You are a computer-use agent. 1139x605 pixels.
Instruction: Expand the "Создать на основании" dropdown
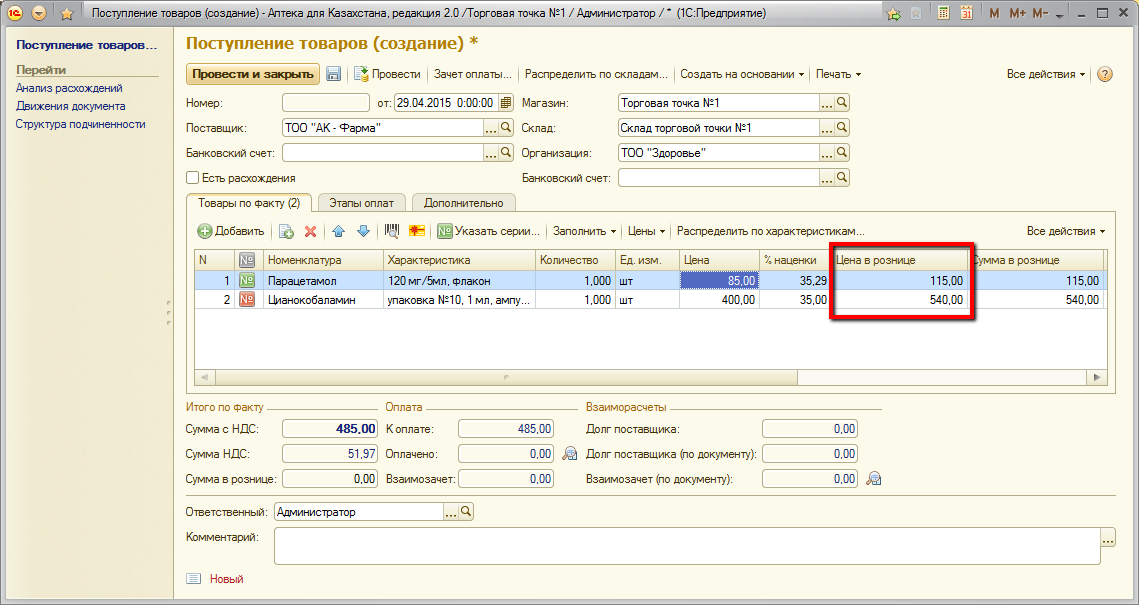[742, 75]
